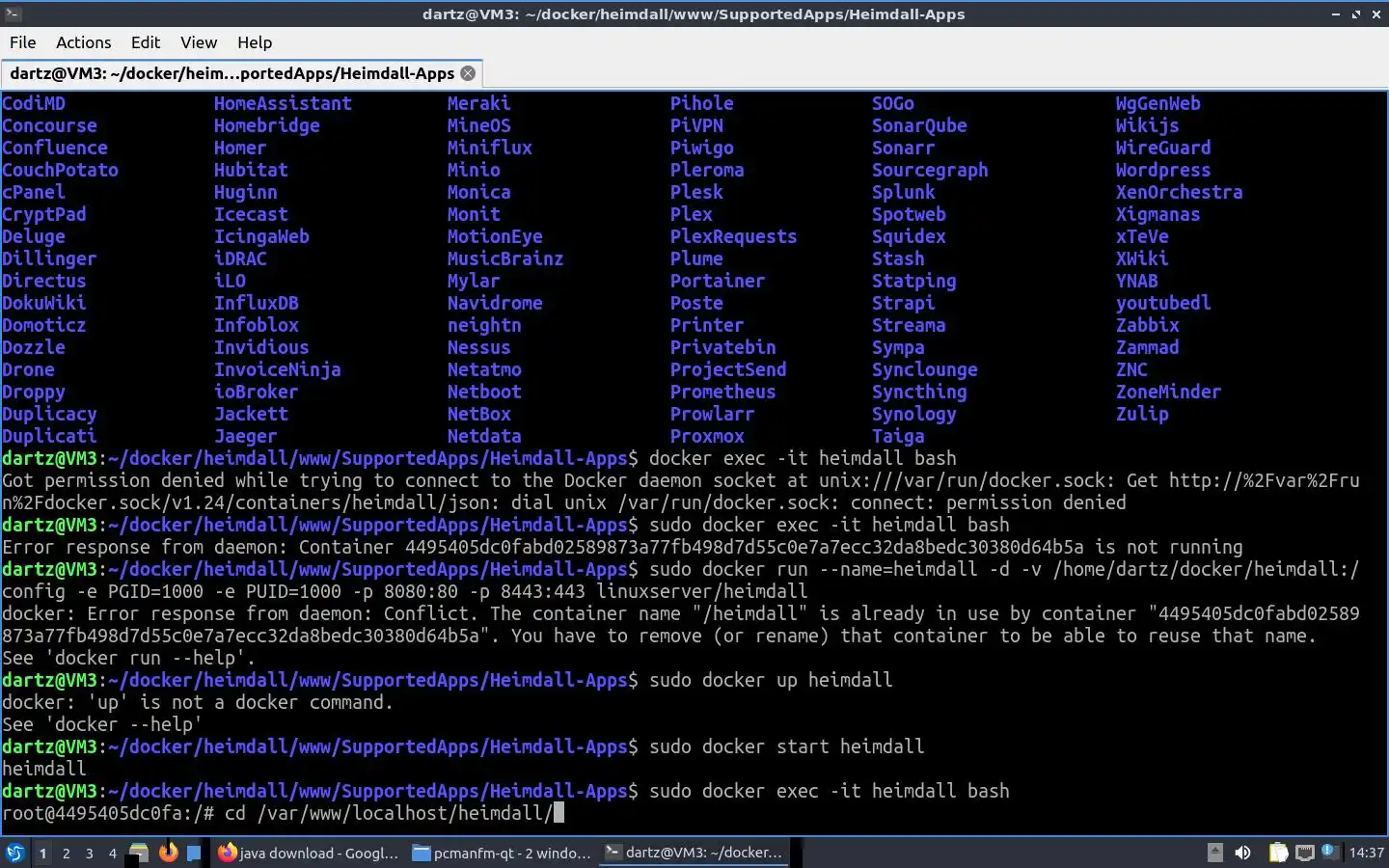Image resolution: width=1389 pixels, height=868 pixels.
Task: Click the Proxmox directory name
Action: pyautogui.click(x=707, y=436)
